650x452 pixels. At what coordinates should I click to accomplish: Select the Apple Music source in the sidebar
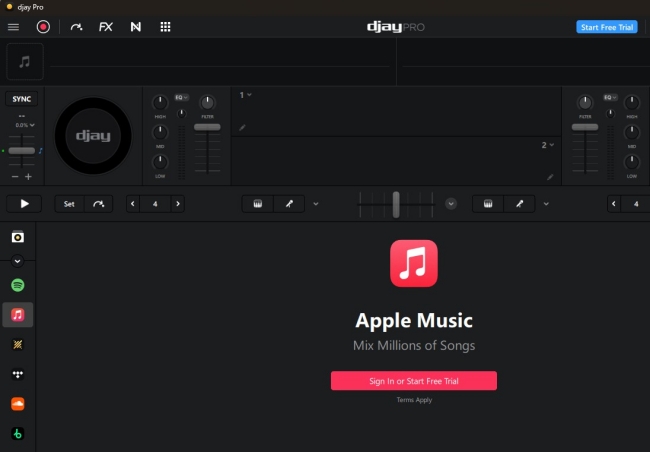point(17,315)
